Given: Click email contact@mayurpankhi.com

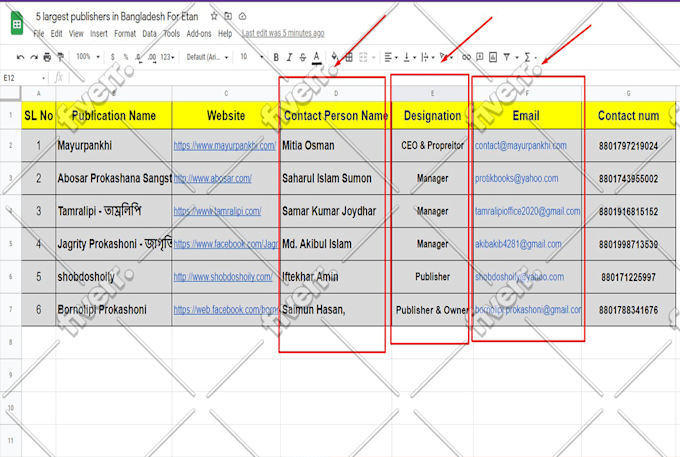Looking at the screenshot, I should 520,146.
